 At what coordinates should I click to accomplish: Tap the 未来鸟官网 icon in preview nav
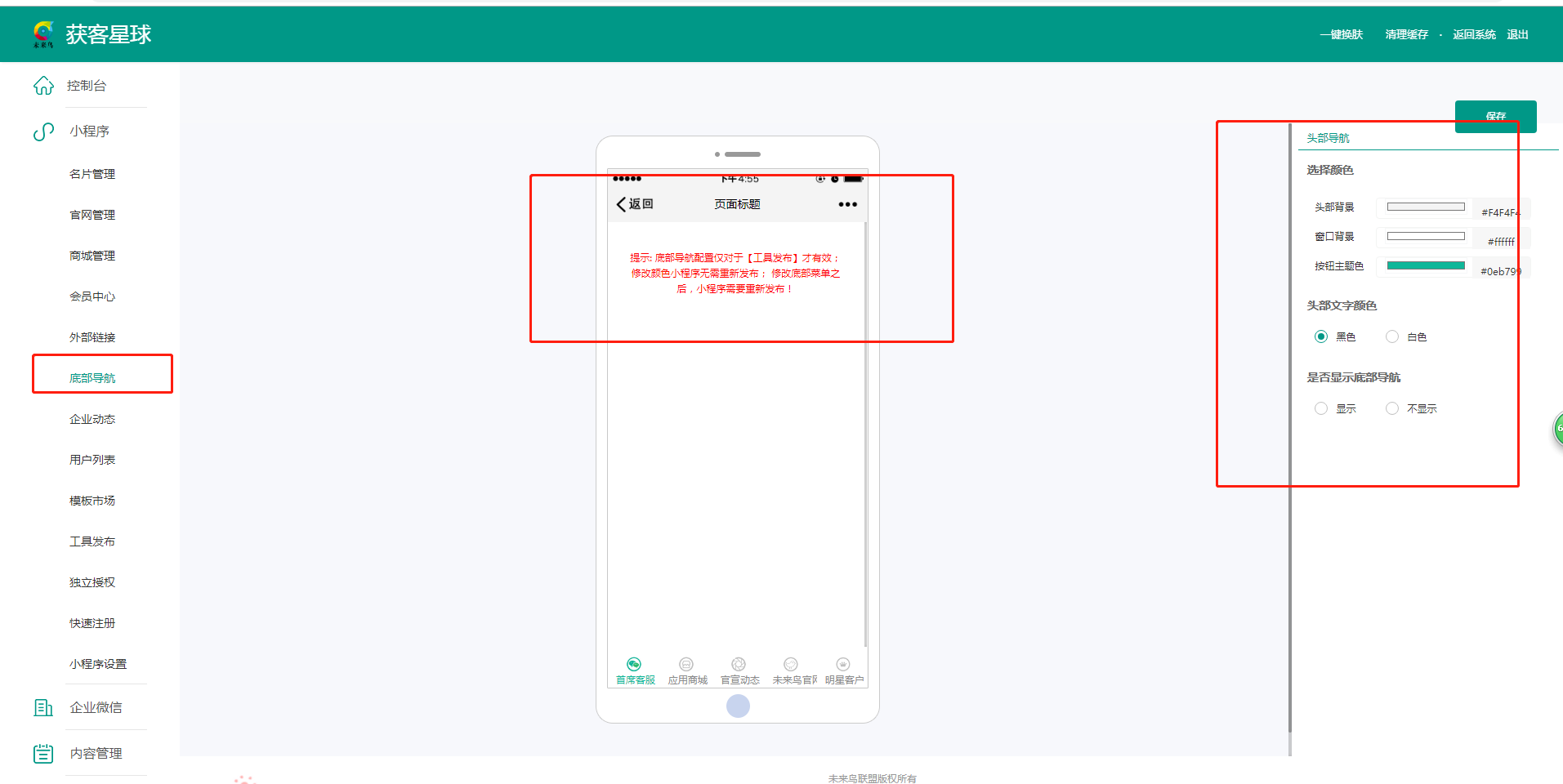(x=791, y=664)
